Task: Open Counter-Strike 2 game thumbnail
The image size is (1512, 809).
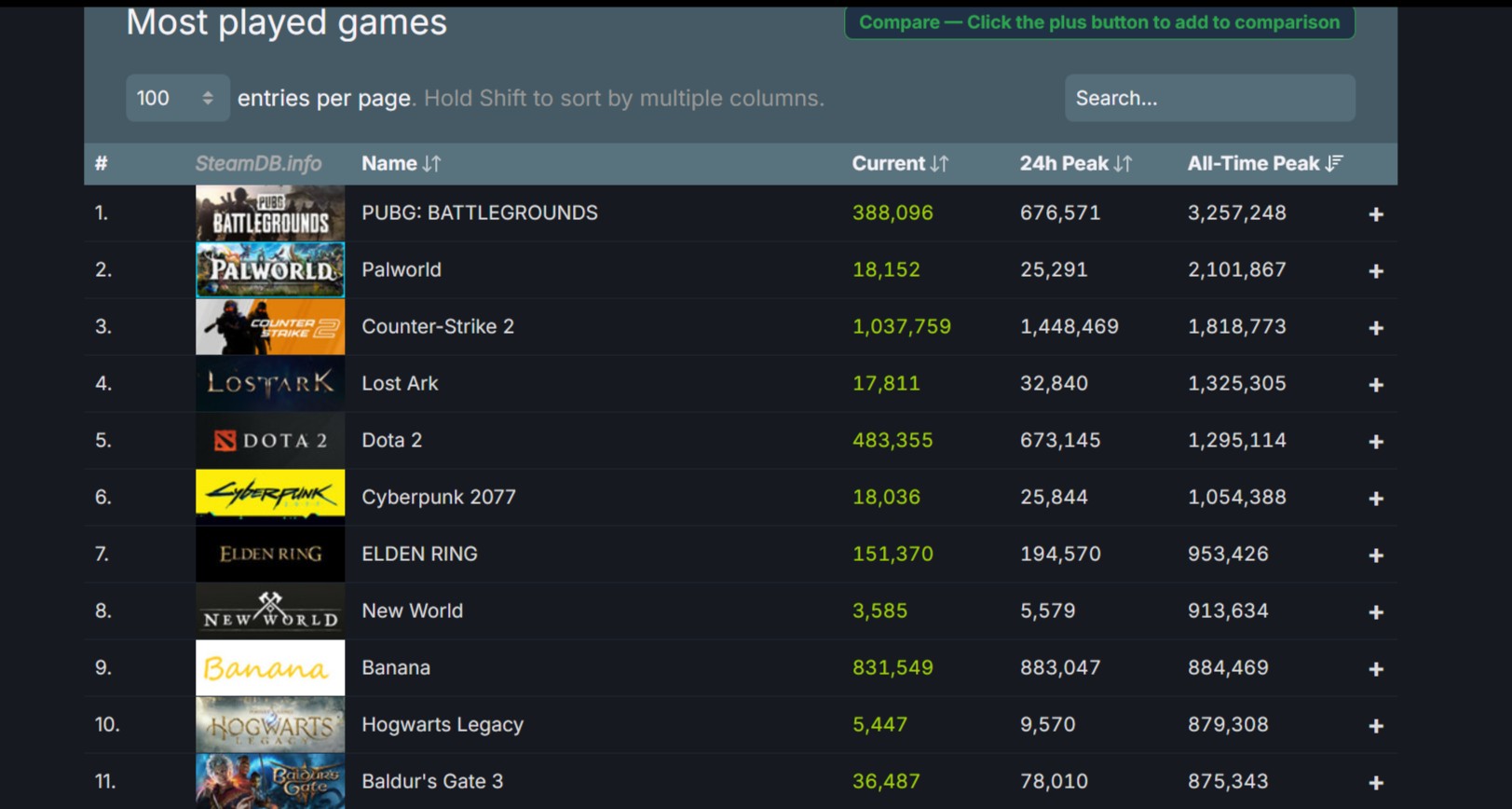Action: [270, 327]
